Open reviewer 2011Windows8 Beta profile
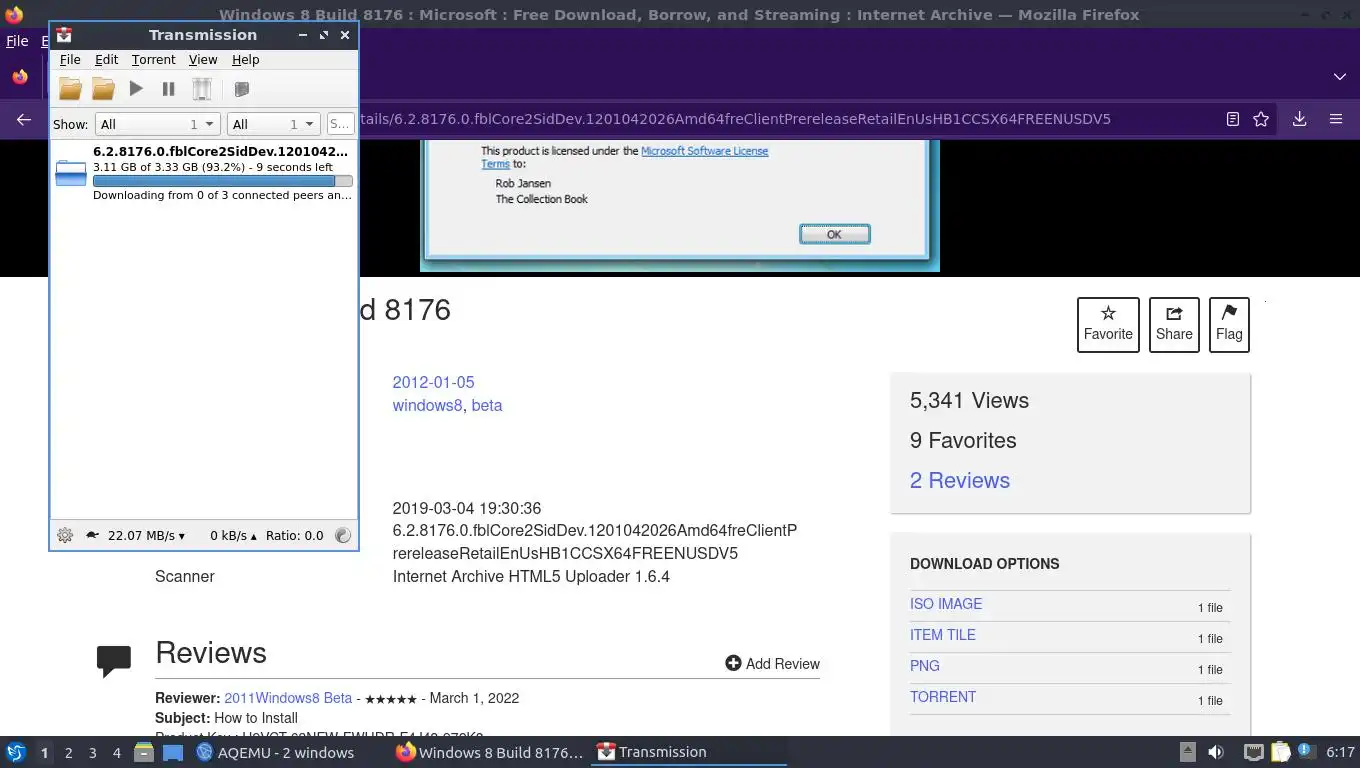Screen dimensions: 1360x768 click(x=288, y=698)
